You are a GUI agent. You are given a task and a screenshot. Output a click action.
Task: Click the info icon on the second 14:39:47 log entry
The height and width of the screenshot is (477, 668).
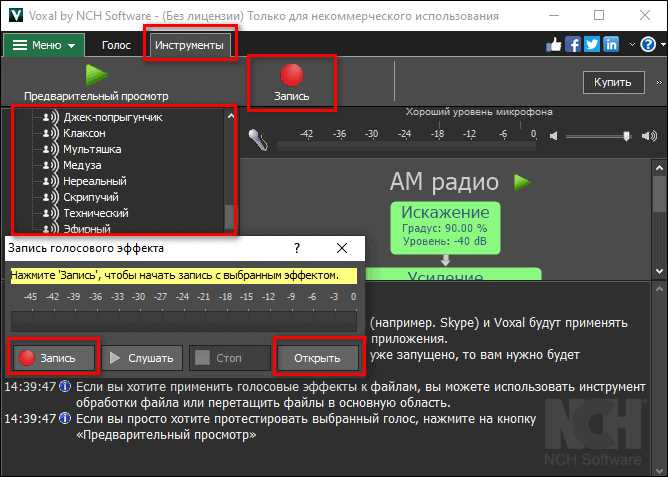[x=65, y=418]
